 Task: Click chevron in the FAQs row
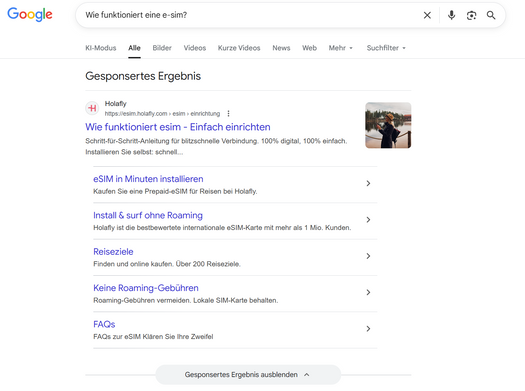pos(368,329)
